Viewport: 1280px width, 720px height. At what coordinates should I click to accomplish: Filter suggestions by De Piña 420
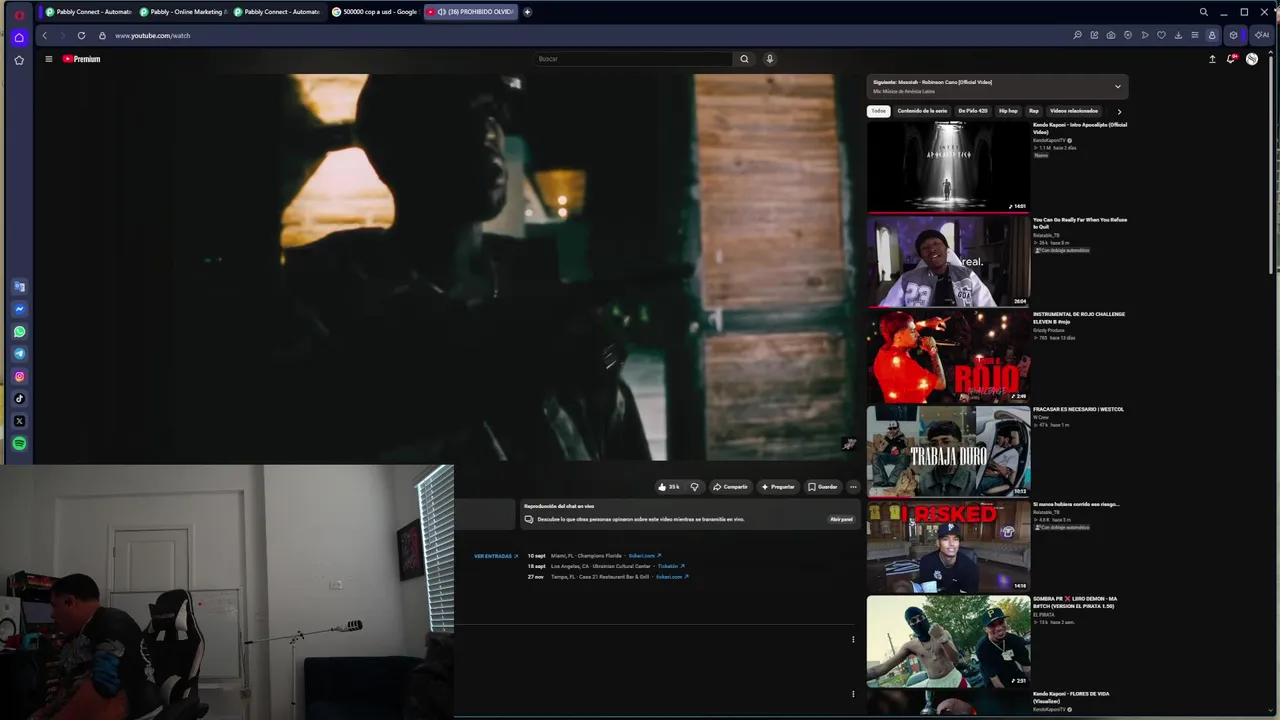click(972, 111)
